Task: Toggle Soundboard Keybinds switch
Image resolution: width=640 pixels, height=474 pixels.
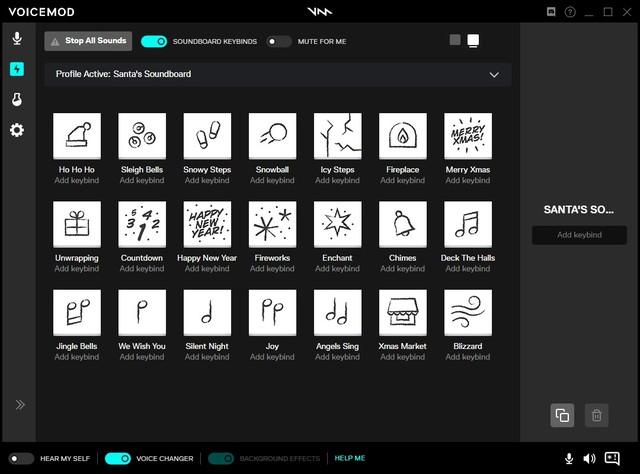Action: point(154,42)
